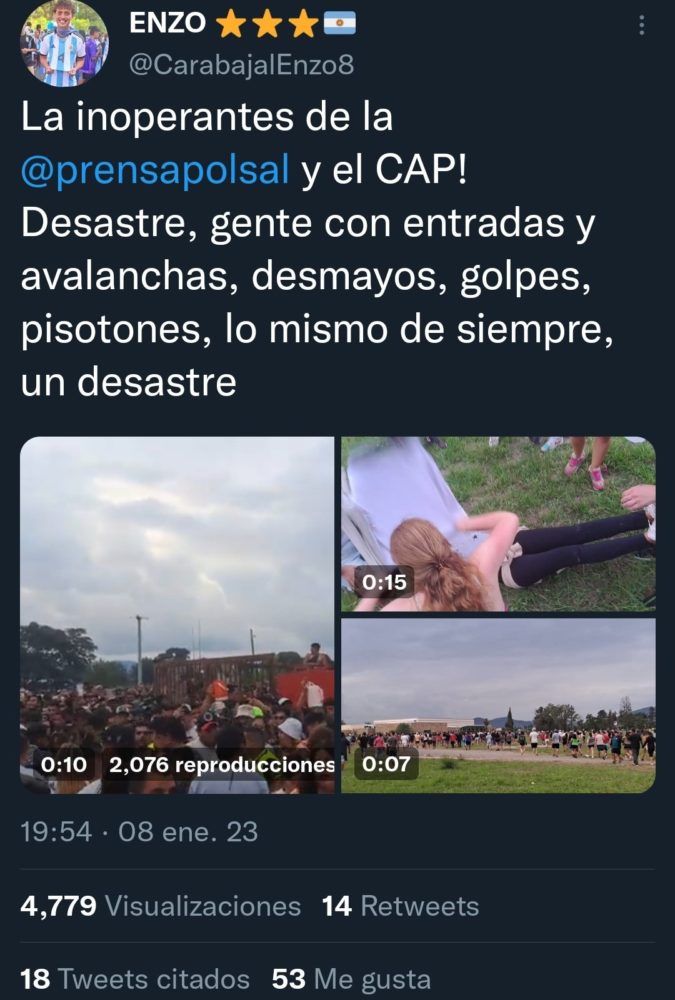
Task: Play the 0:15 video of girl on grass
Action: click(498, 524)
